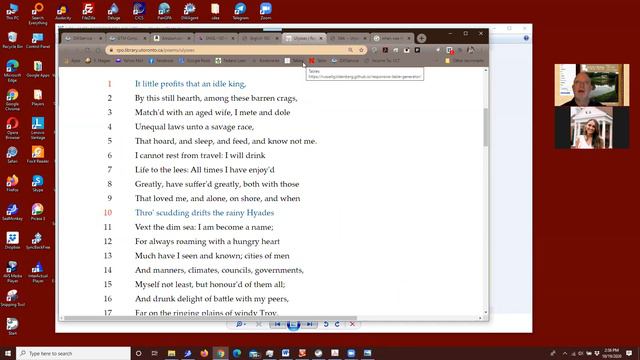The height and width of the screenshot is (360, 640).
Task: Click the browser vertical scrollbar thumb
Action: coord(486,127)
